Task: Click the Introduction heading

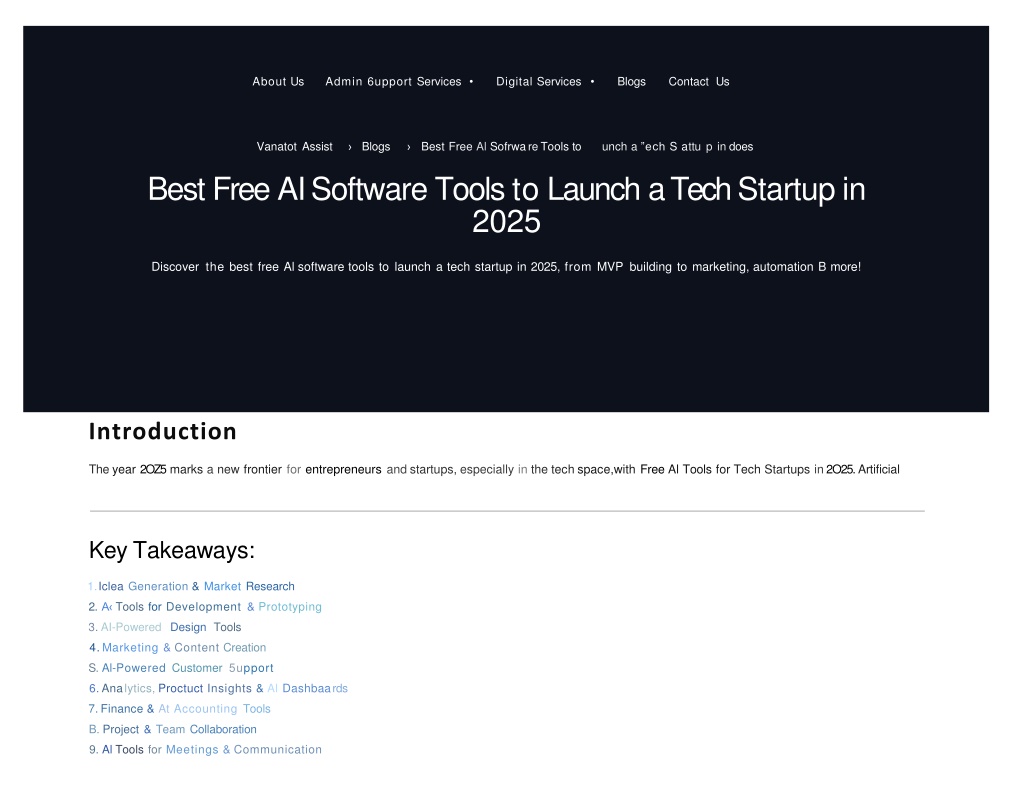Action: (163, 431)
